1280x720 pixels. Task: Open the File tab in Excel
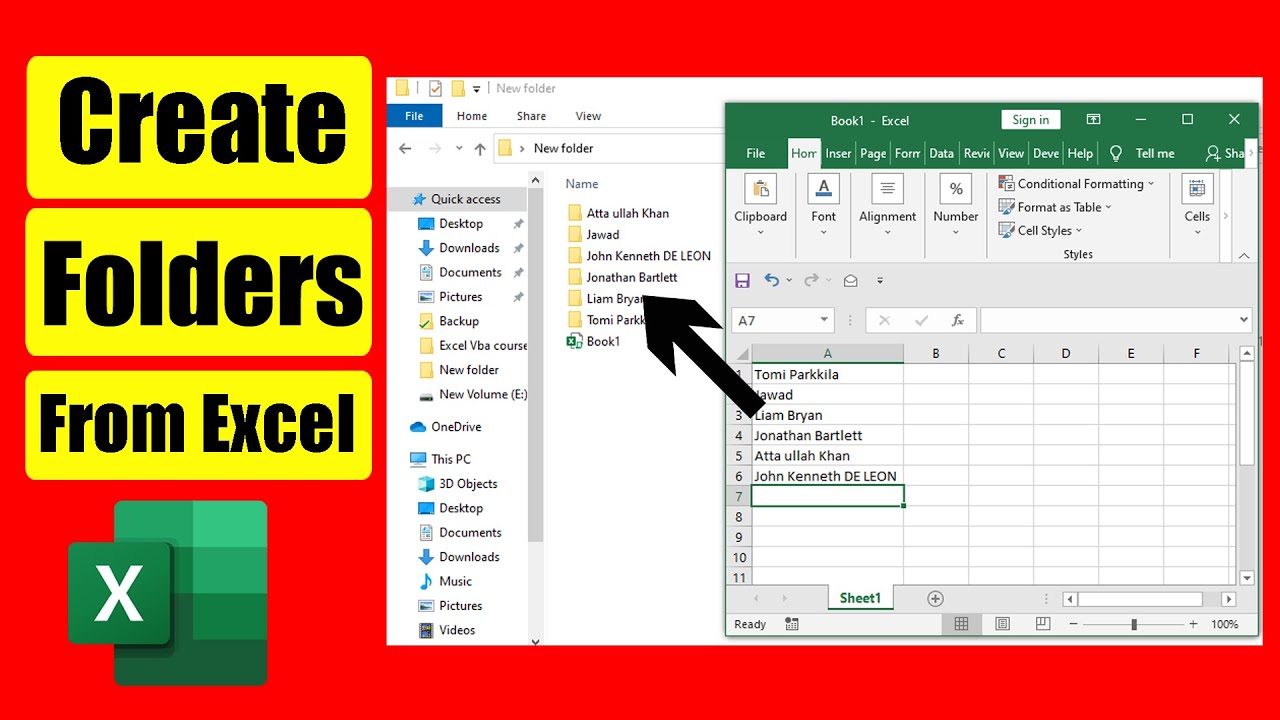point(756,153)
